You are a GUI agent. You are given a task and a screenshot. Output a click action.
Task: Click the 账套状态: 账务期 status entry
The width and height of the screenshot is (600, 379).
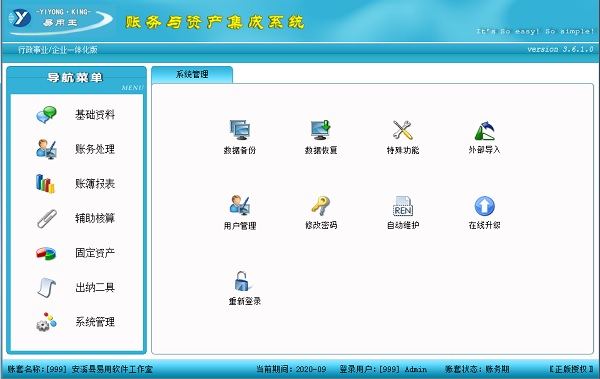pyautogui.click(x=477, y=369)
